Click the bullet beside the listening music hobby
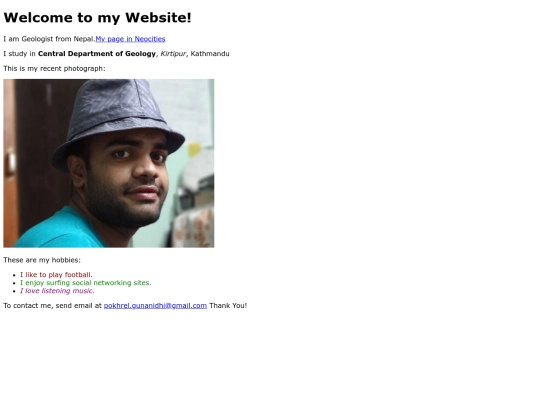540x405 pixels. (14, 291)
